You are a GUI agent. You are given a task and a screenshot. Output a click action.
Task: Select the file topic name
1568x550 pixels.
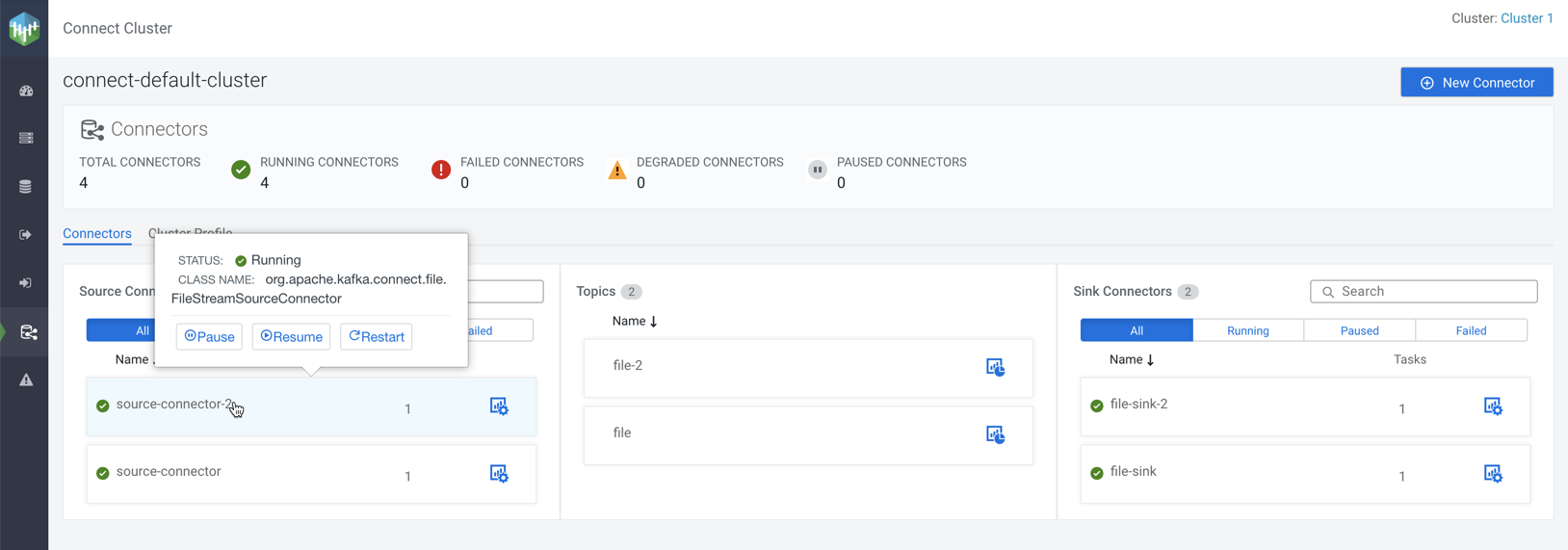(x=622, y=432)
